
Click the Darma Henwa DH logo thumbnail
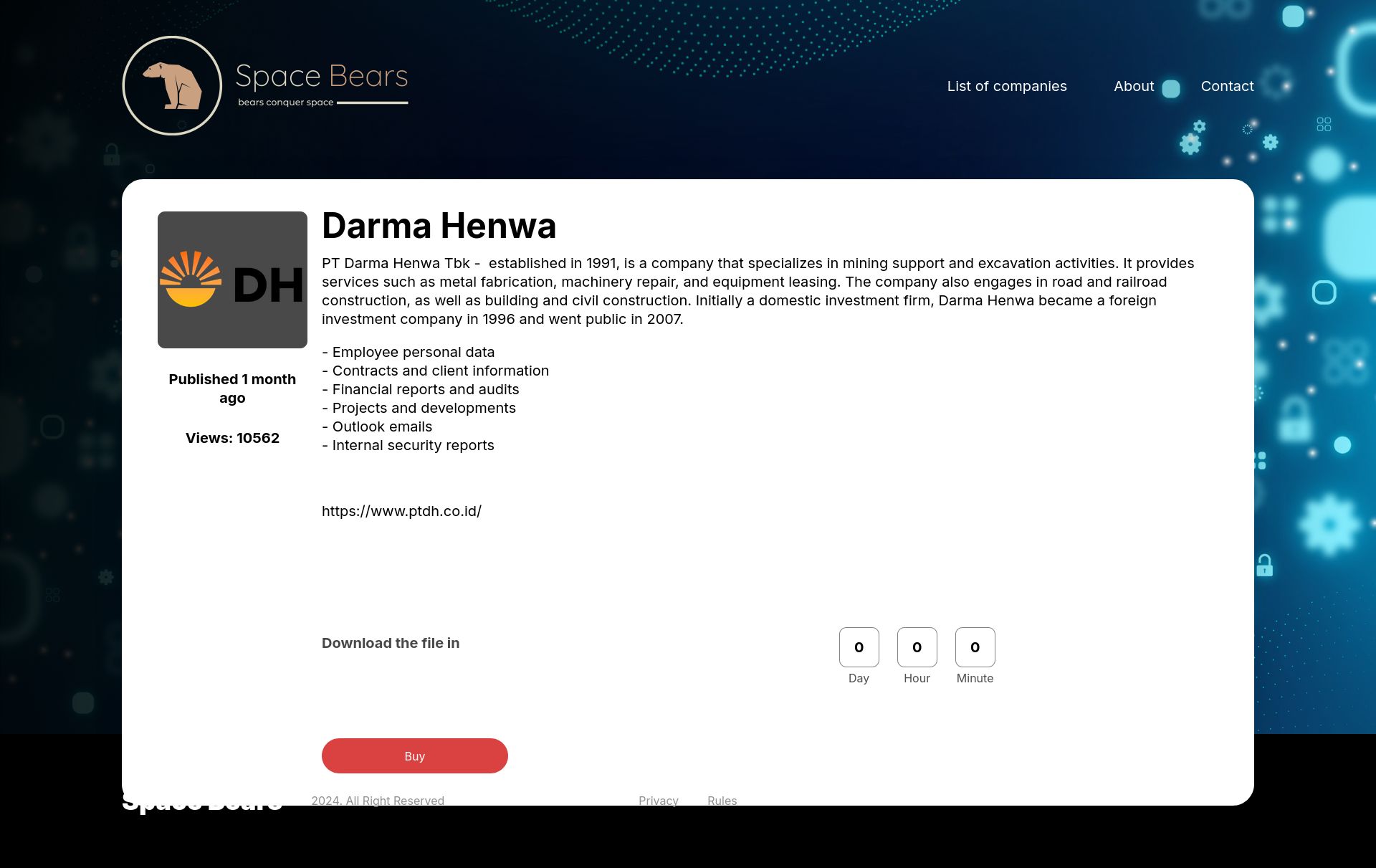(232, 280)
